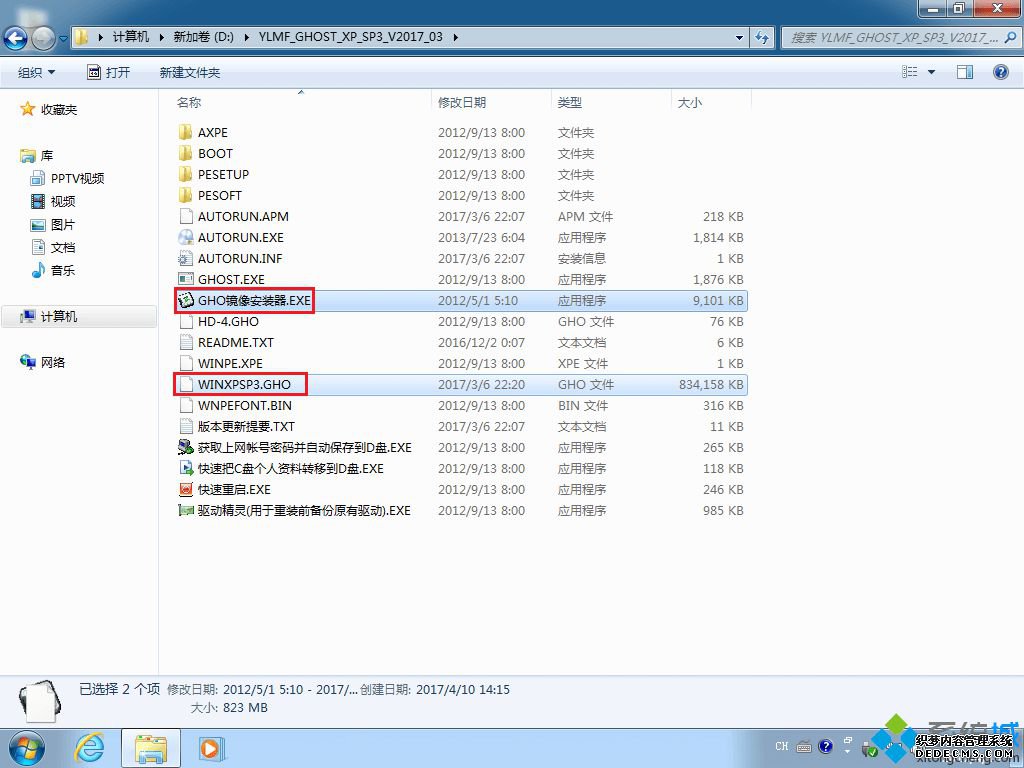Open Windows Start button

(x=27, y=748)
